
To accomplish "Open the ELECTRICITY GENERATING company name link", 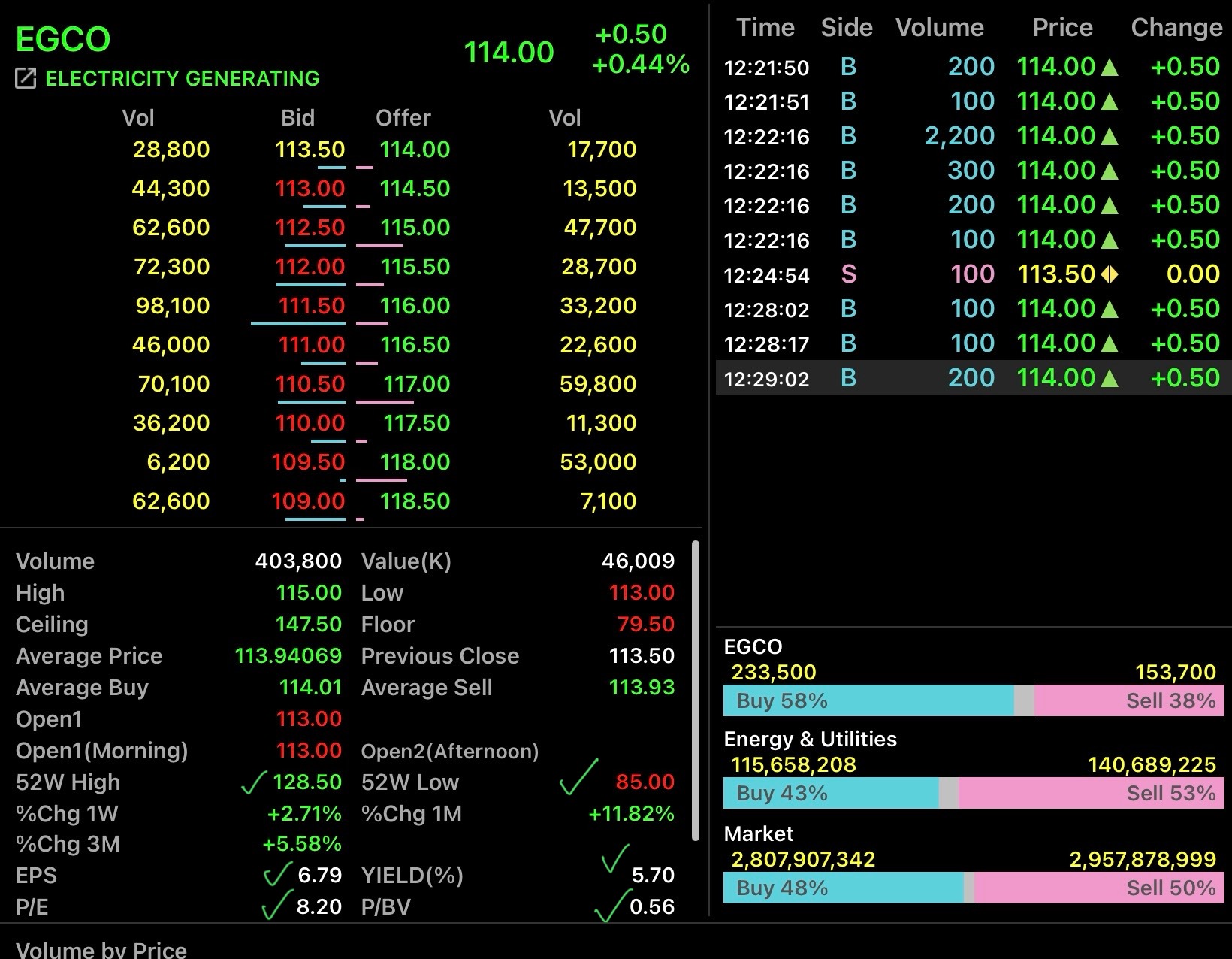I will click(x=183, y=78).
